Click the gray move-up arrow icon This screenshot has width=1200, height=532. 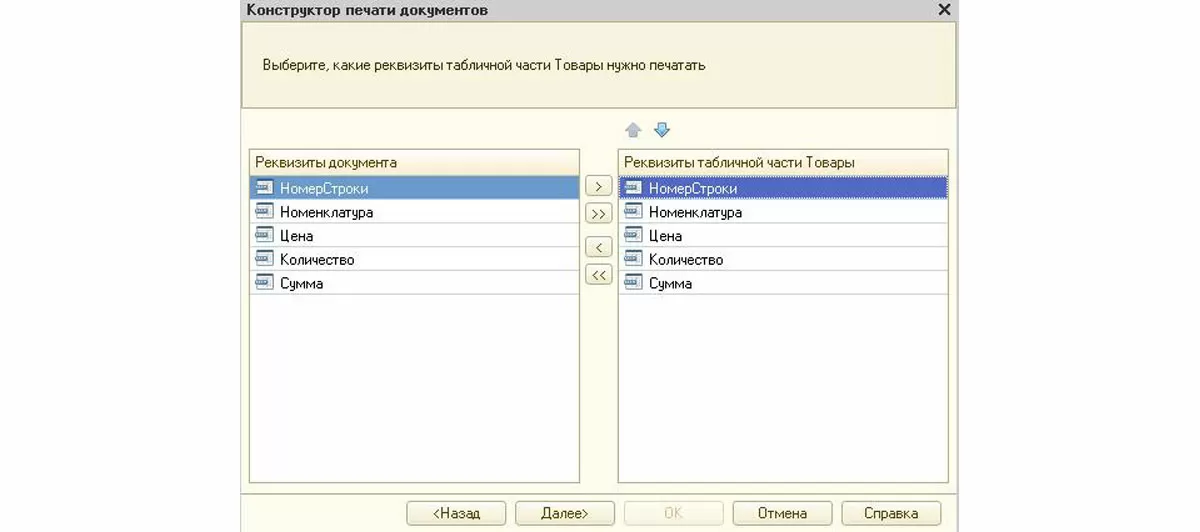[633, 130]
